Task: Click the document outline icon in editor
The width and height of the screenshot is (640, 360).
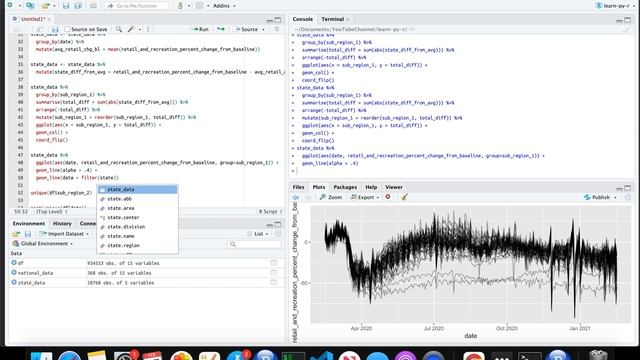Action: tap(276, 29)
